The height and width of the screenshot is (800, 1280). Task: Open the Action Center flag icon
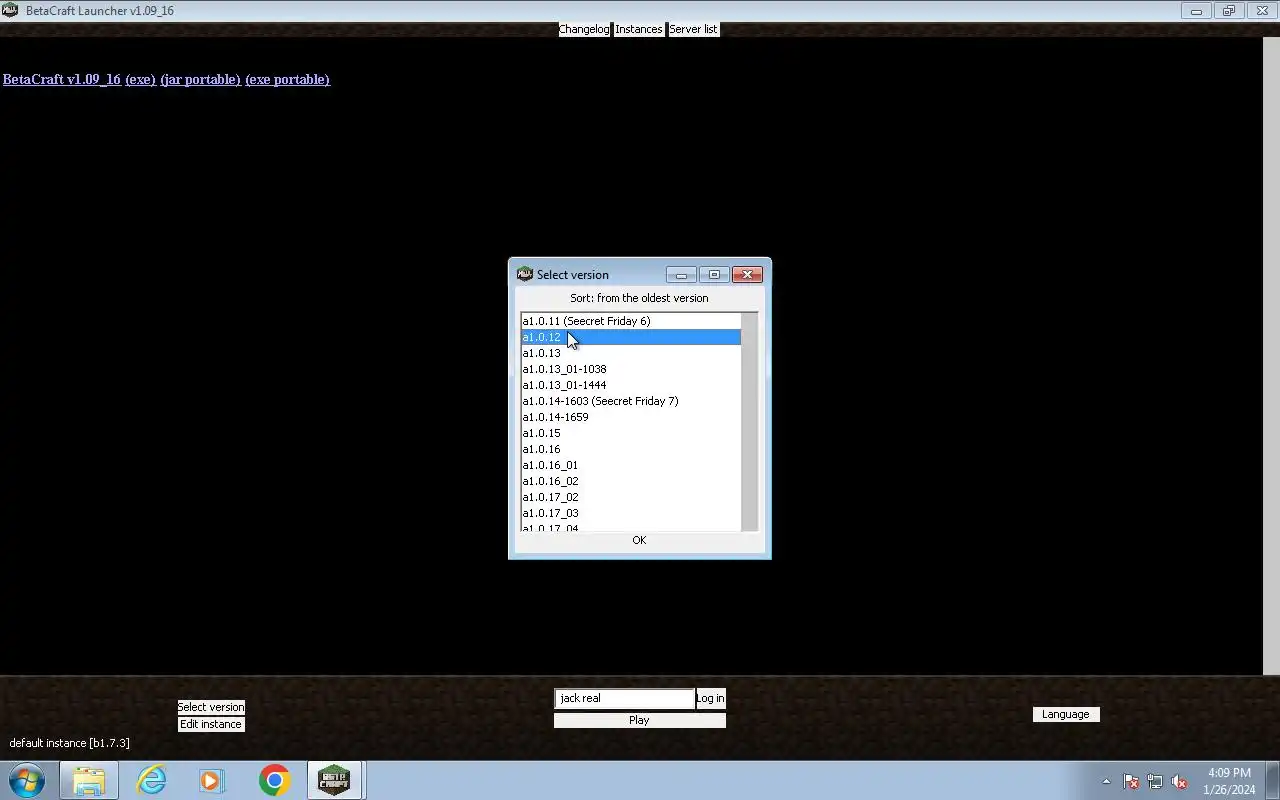(1131, 781)
